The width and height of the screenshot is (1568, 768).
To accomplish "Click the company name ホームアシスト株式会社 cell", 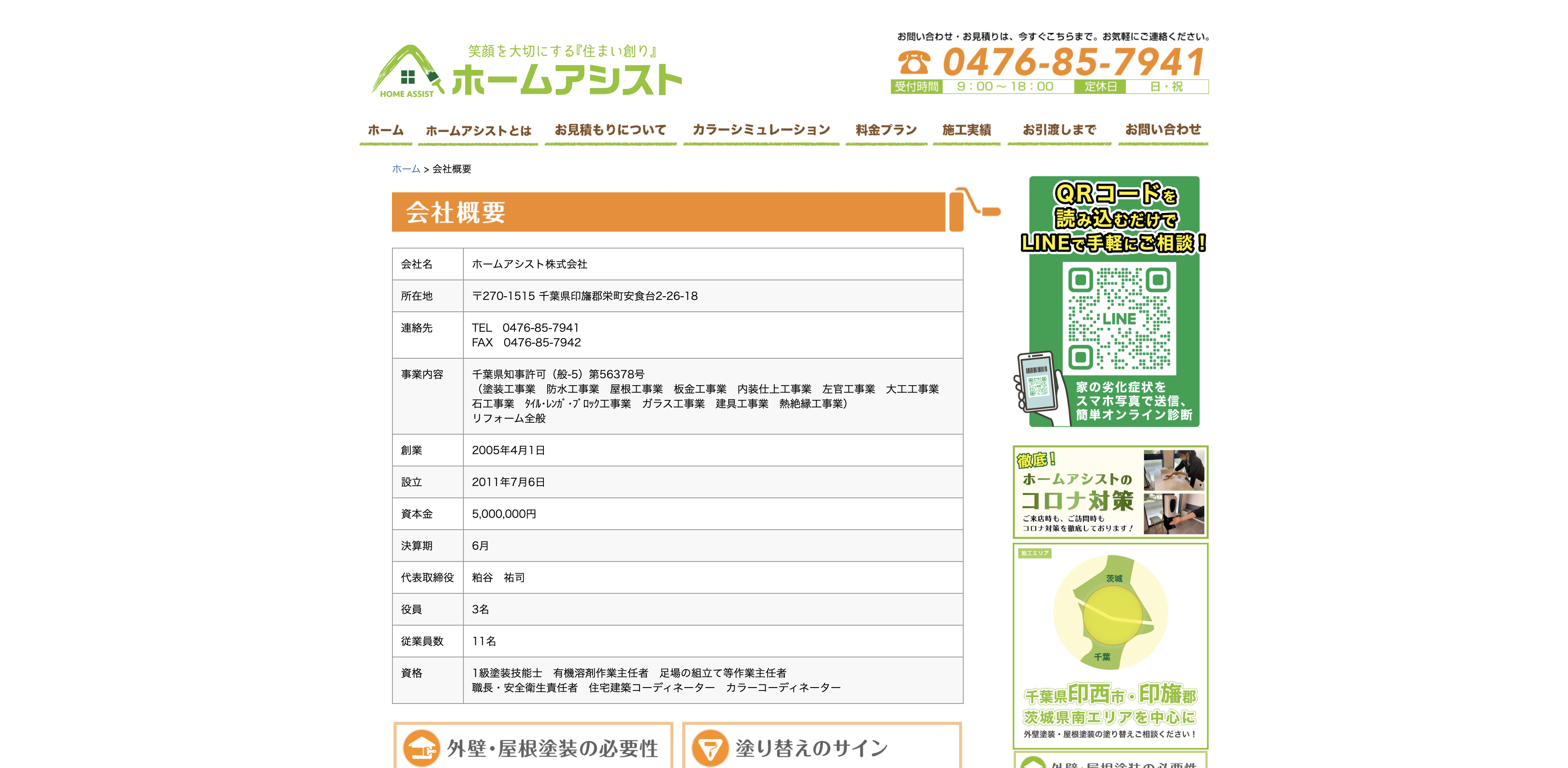I will click(x=530, y=264).
